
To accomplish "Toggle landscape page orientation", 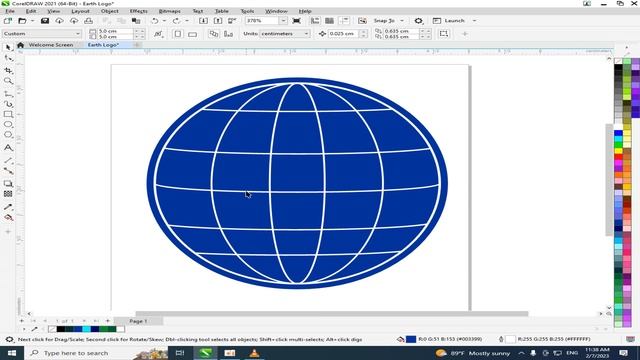I will [x=192, y=34].
